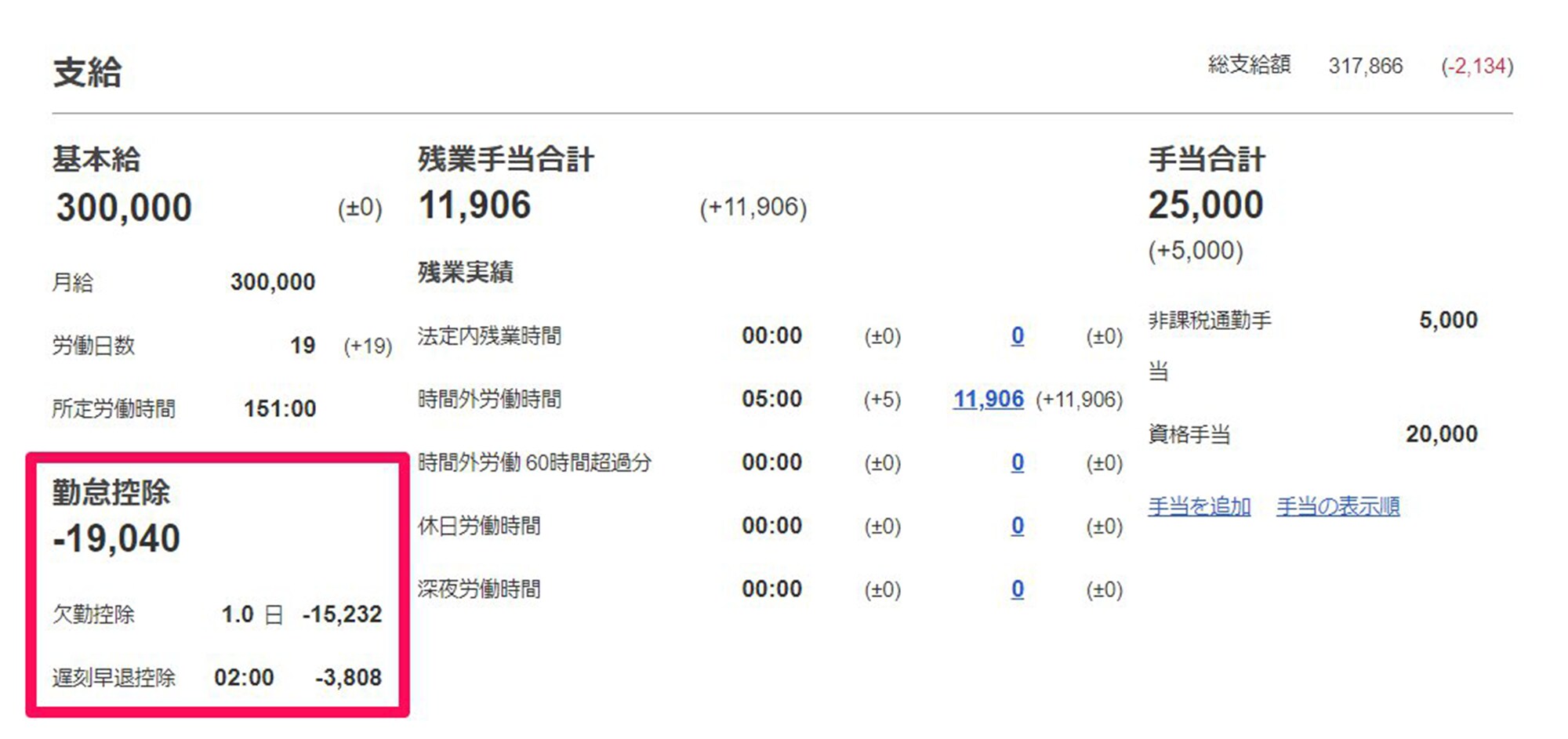1568x739 pixels.
Task: Select the 勤怠控除 total -19,040
Action: point(117,539)
